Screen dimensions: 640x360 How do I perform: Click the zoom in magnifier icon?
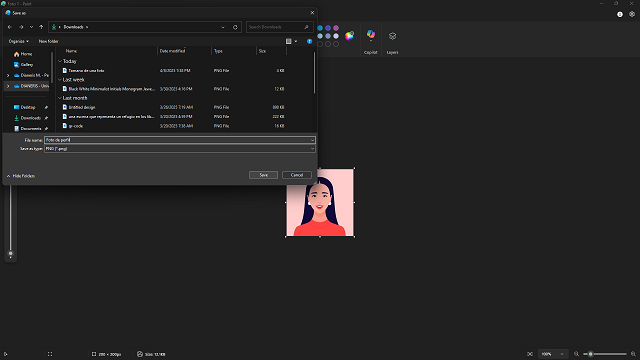coord(633,354)
